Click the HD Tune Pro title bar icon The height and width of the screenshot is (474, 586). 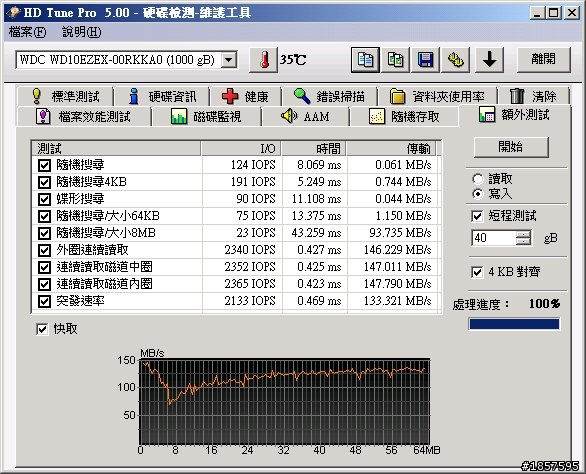click(x=13, y=13)
